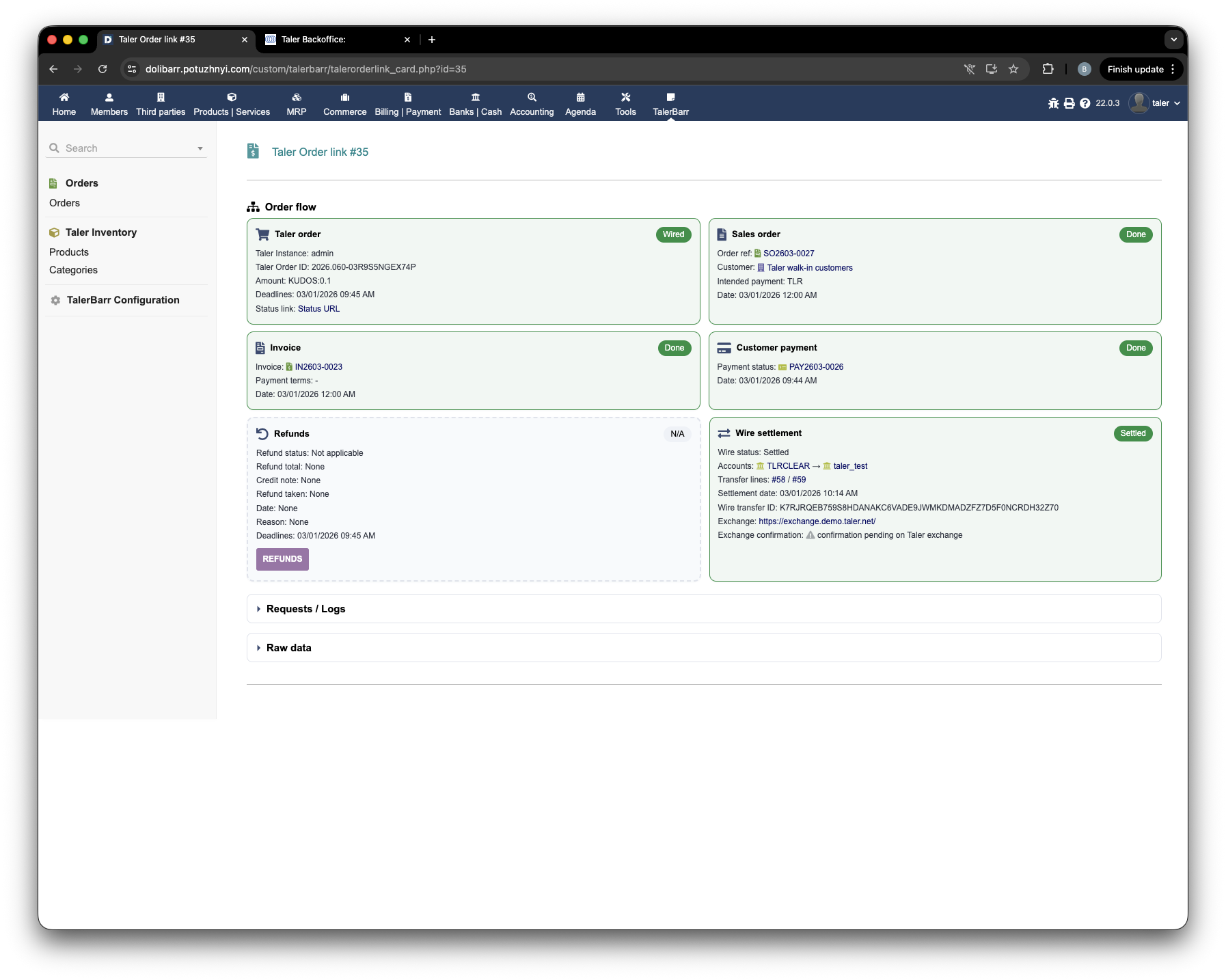Expand the Raw data section
This screenshot has height=980, width=1226.
pos(288,648)
